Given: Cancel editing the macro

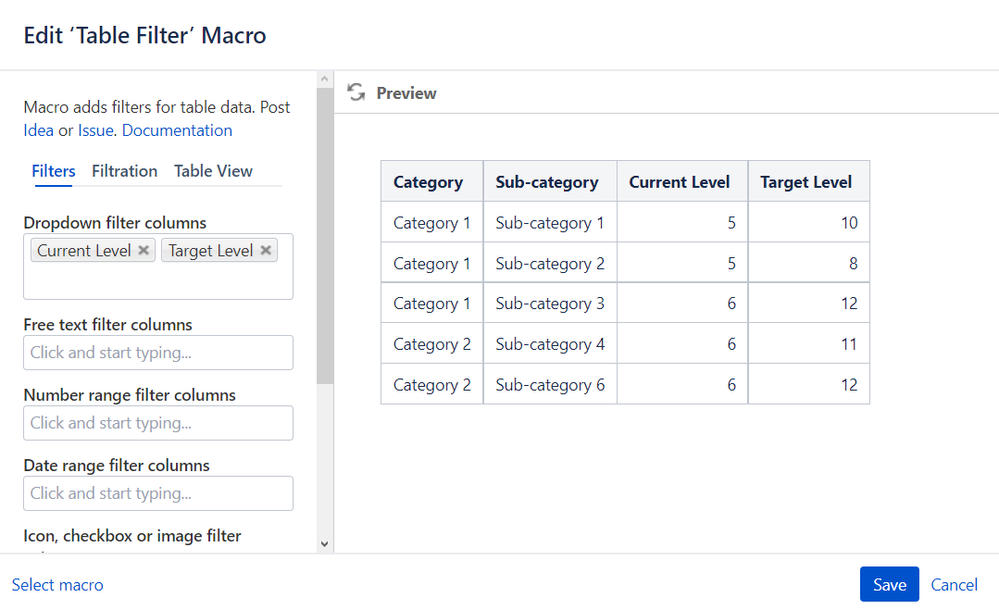Looking at the screenshot, I should tap(954, 585).
